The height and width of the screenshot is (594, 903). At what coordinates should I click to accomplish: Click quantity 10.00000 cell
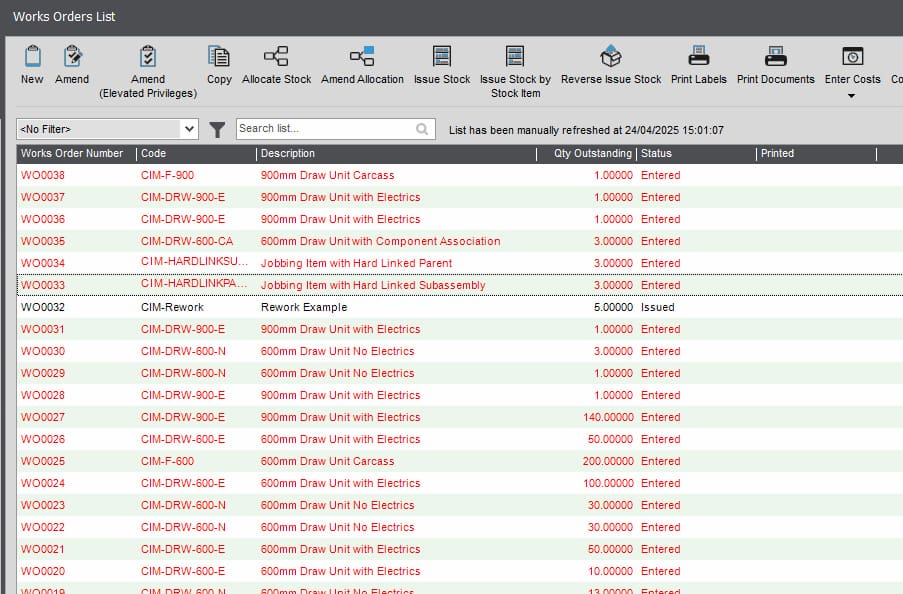(610, 571)
